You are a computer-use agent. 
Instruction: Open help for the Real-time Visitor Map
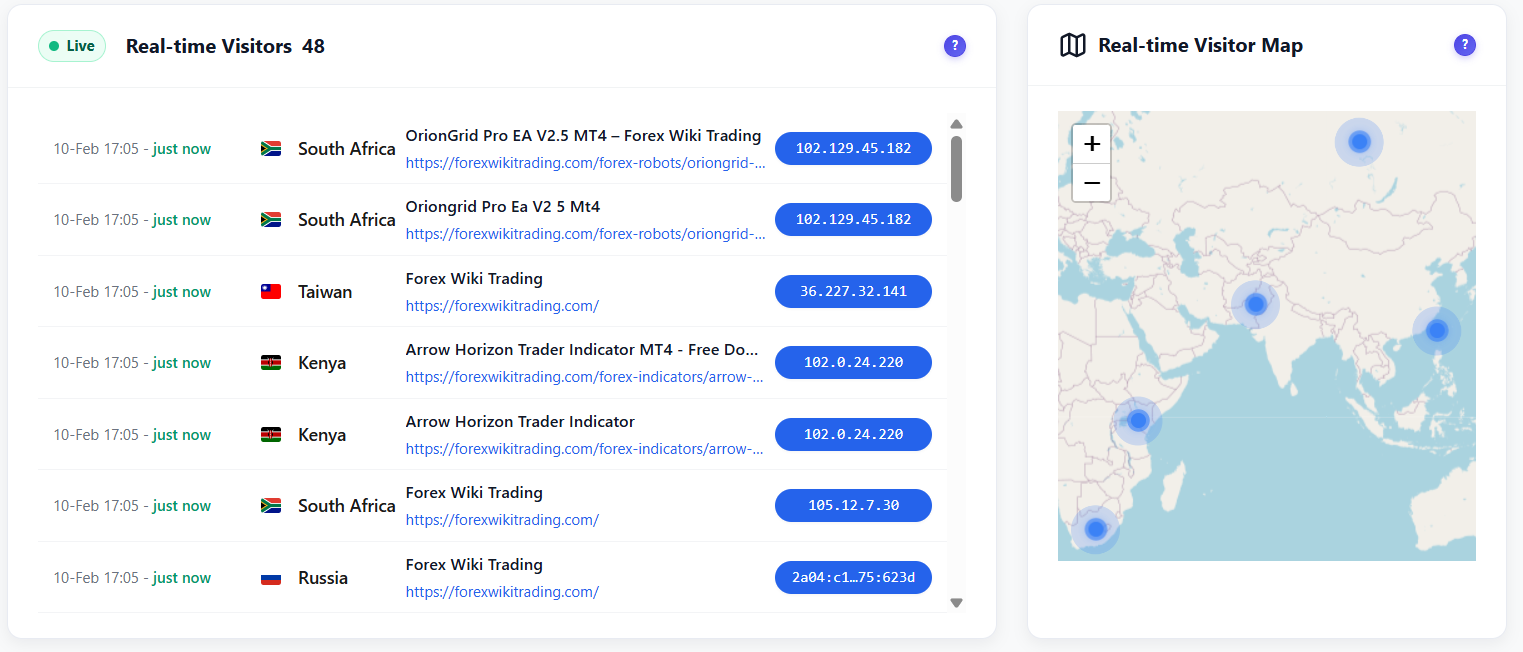(x=1464, y=45)
